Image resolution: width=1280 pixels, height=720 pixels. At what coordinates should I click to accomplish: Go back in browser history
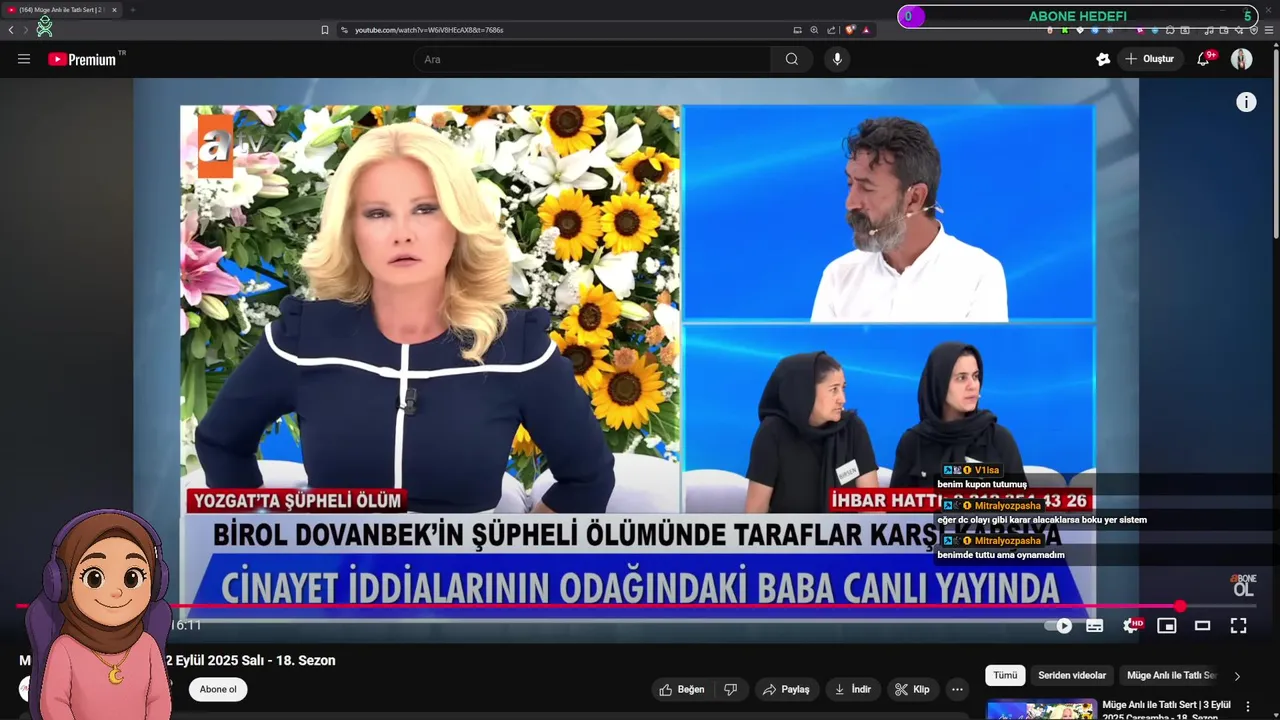tap(11, 30)
